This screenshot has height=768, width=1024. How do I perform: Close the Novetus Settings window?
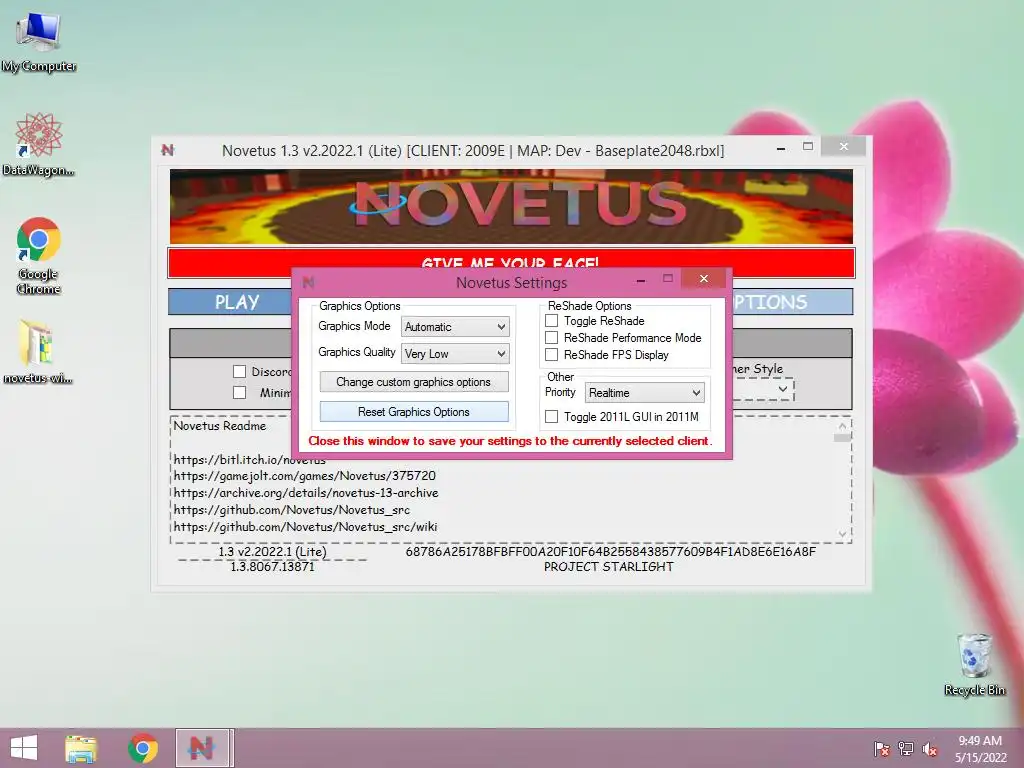703,278
